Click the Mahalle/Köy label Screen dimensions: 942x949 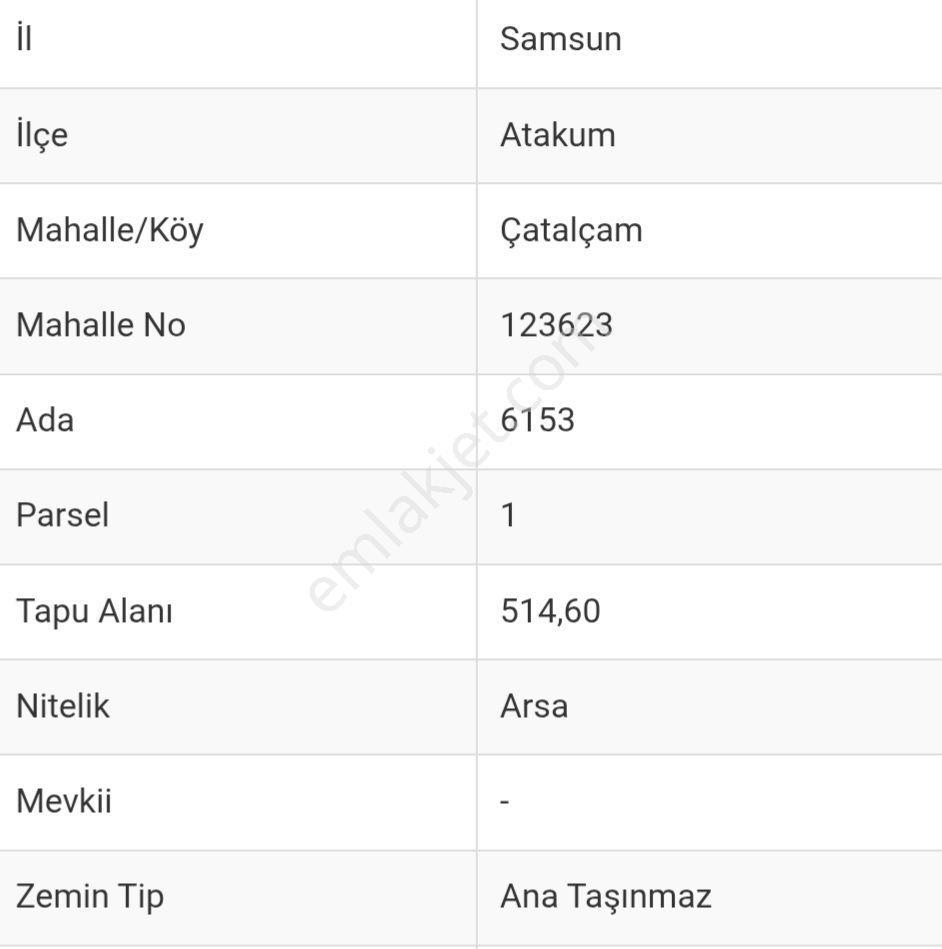point(110,231)
